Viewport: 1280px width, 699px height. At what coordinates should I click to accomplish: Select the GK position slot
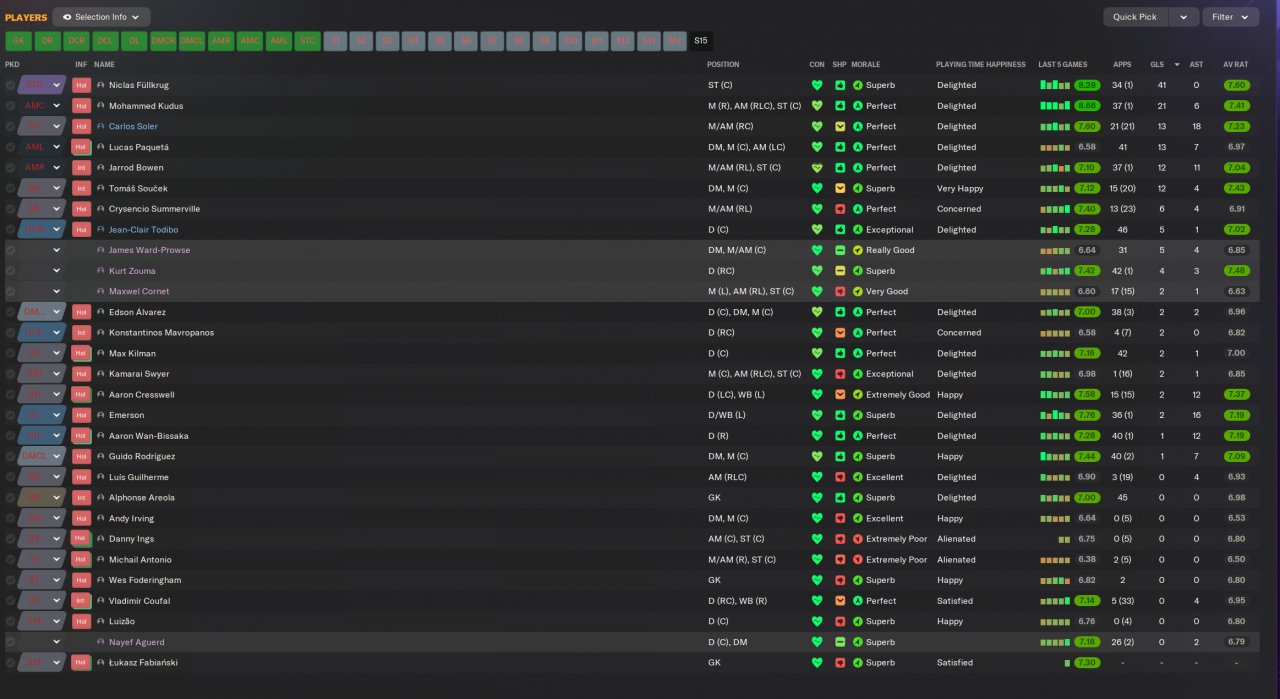[18, 41]
